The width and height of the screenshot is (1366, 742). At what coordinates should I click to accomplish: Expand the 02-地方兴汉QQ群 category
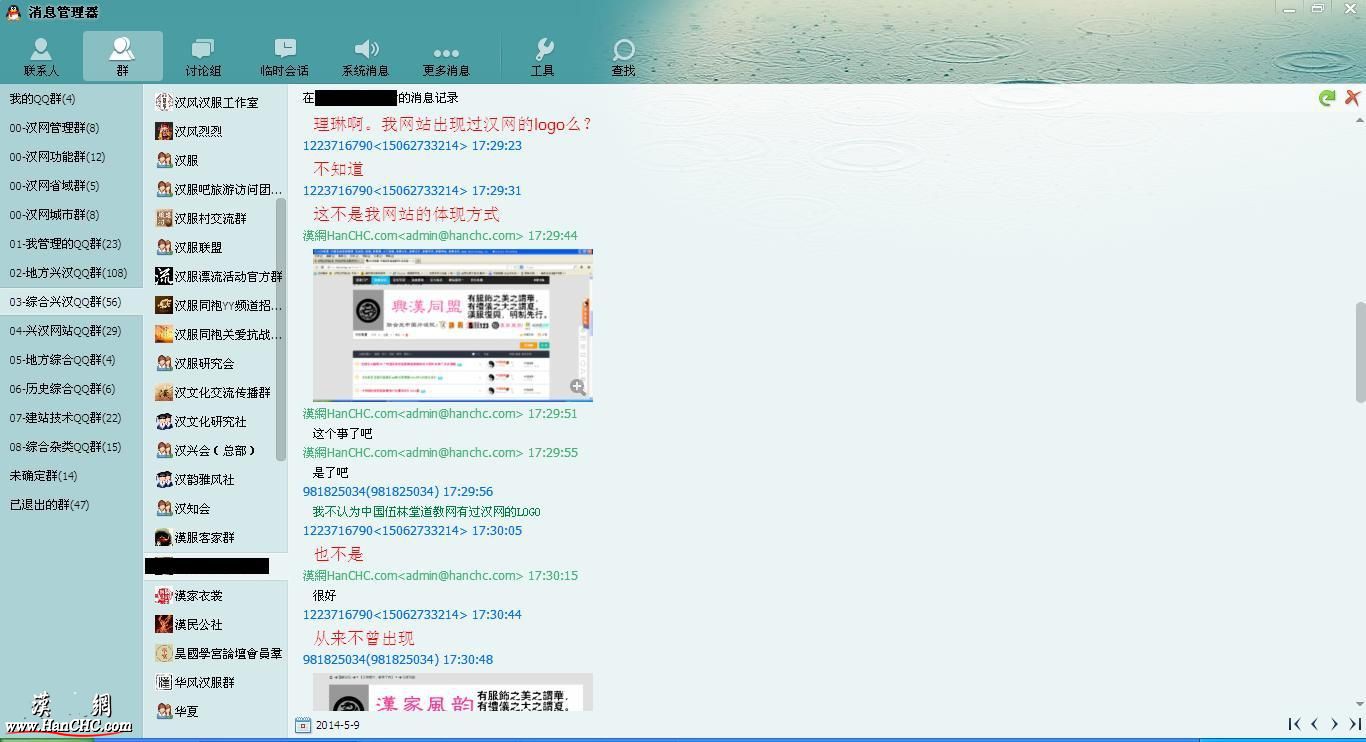68,273
